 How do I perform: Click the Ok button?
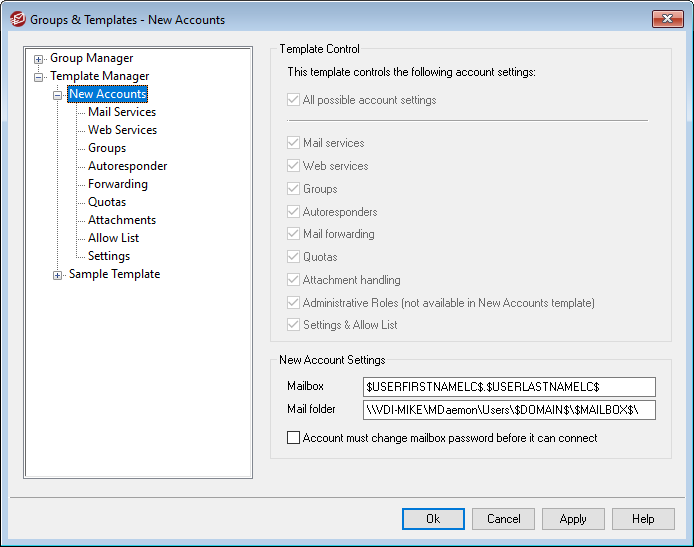433,519
